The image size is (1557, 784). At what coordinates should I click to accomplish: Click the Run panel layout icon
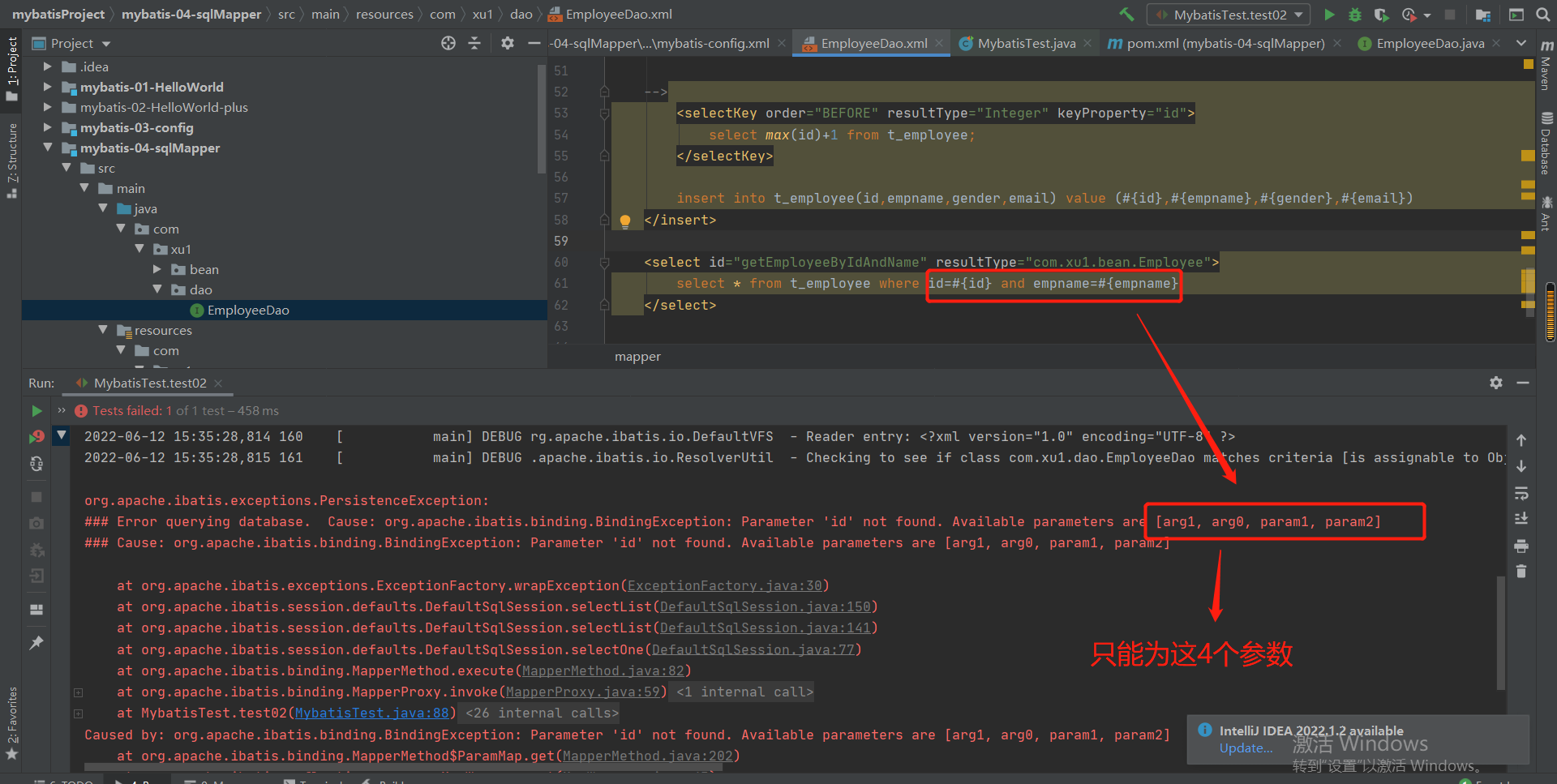(36, 610)
